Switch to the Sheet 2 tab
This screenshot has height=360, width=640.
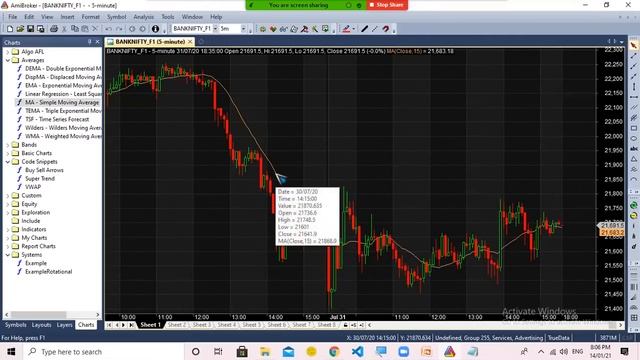coord(177,325)
